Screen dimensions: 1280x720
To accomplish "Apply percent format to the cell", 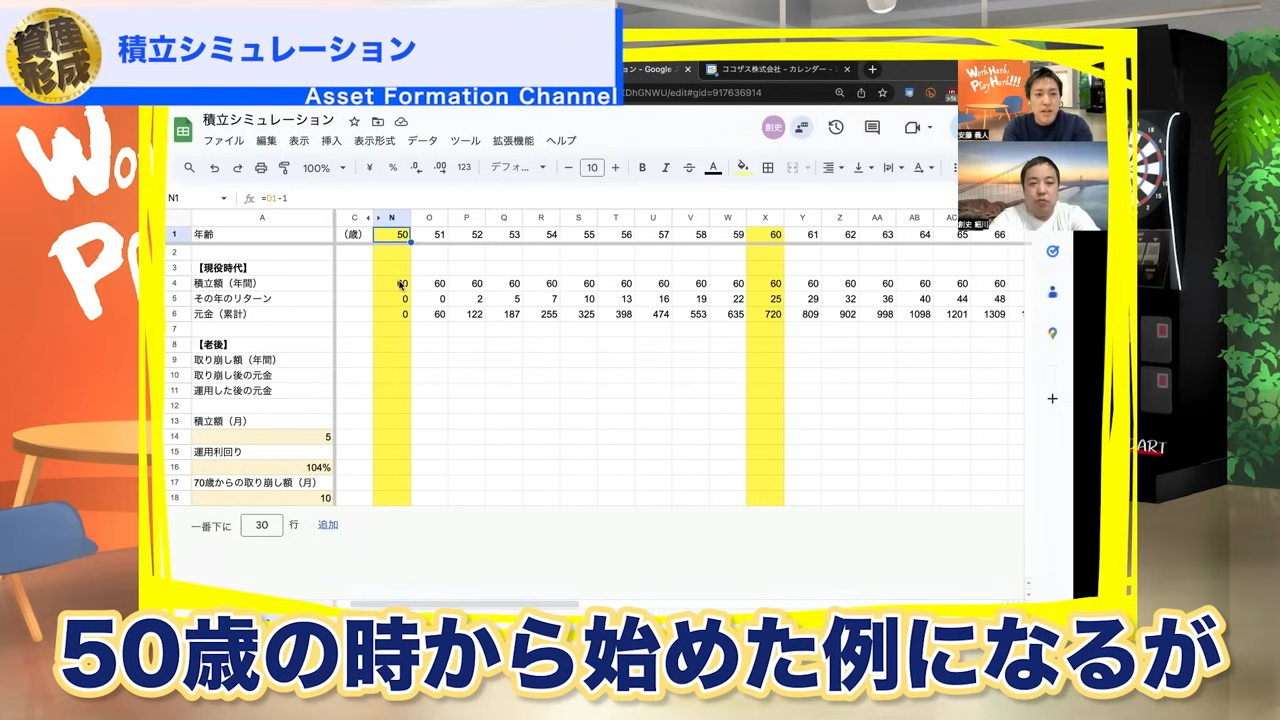I will pos(392,167).
